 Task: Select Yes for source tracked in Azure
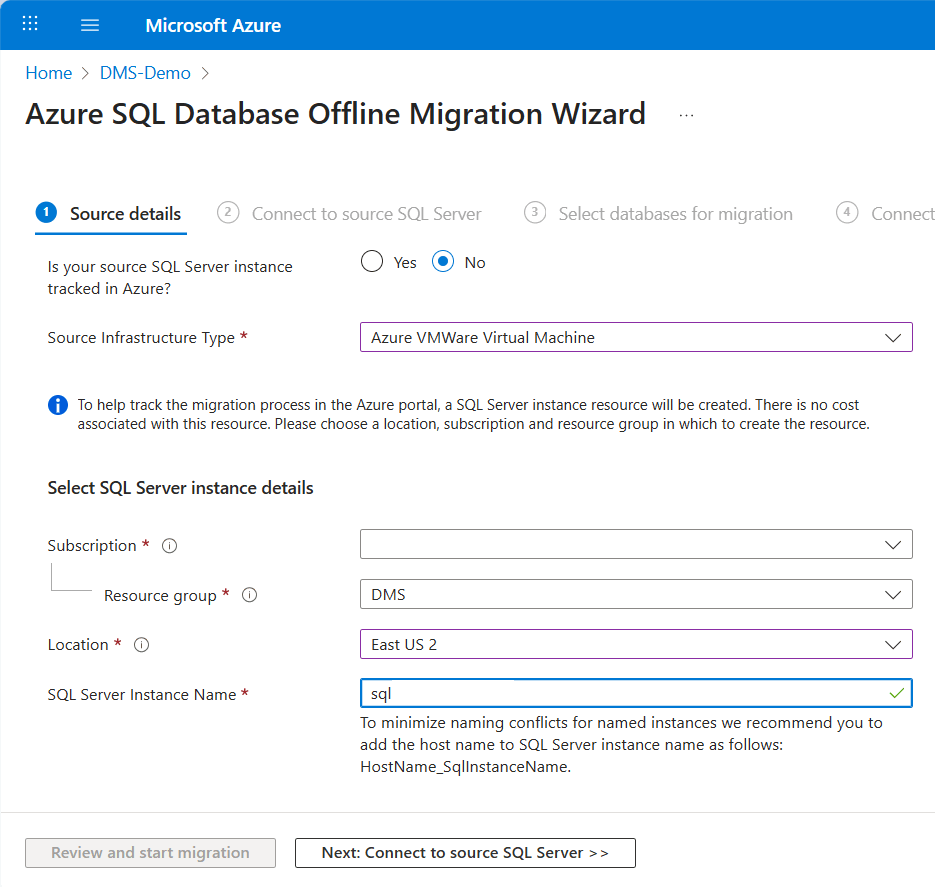pos(371,261)
